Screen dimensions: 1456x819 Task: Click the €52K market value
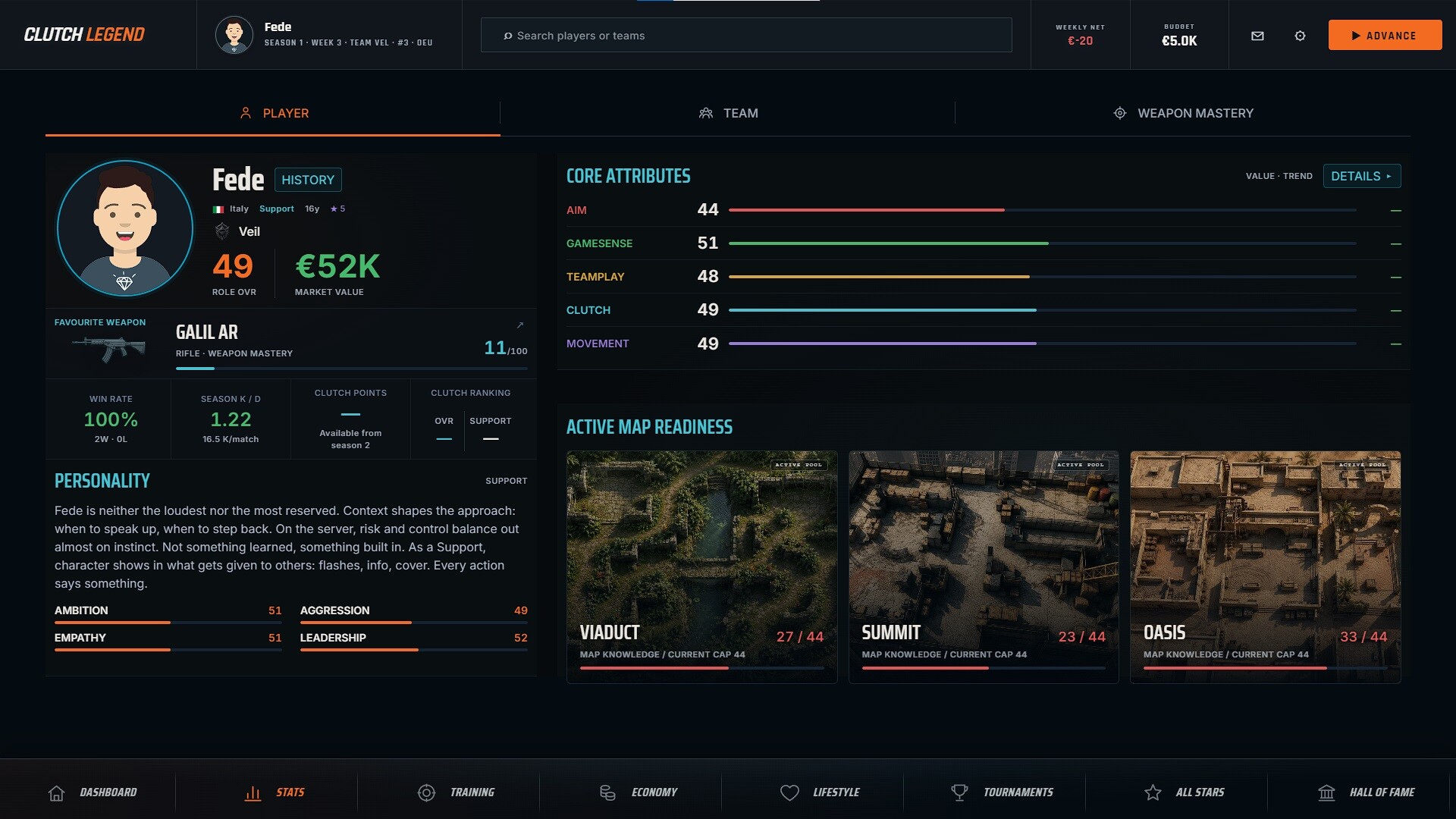click(337, 266)
